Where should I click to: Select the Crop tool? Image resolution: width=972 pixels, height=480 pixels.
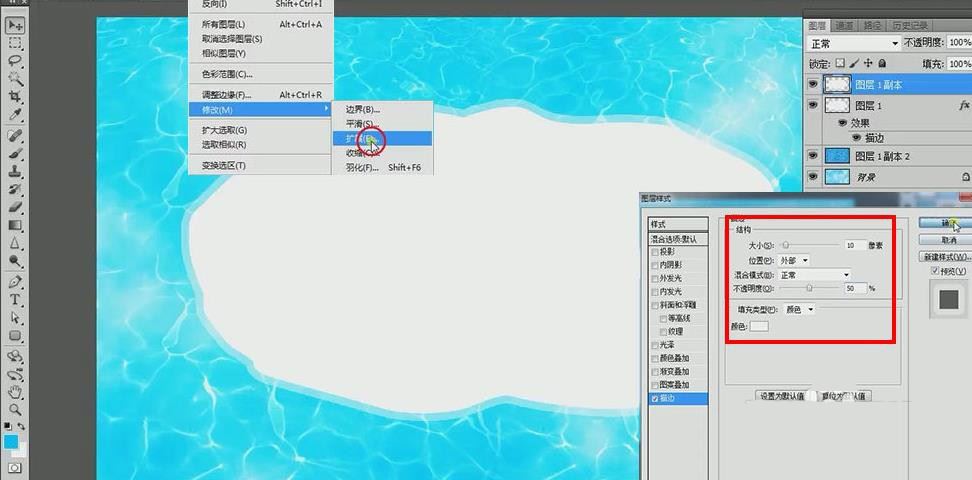(x=15, y=97)
